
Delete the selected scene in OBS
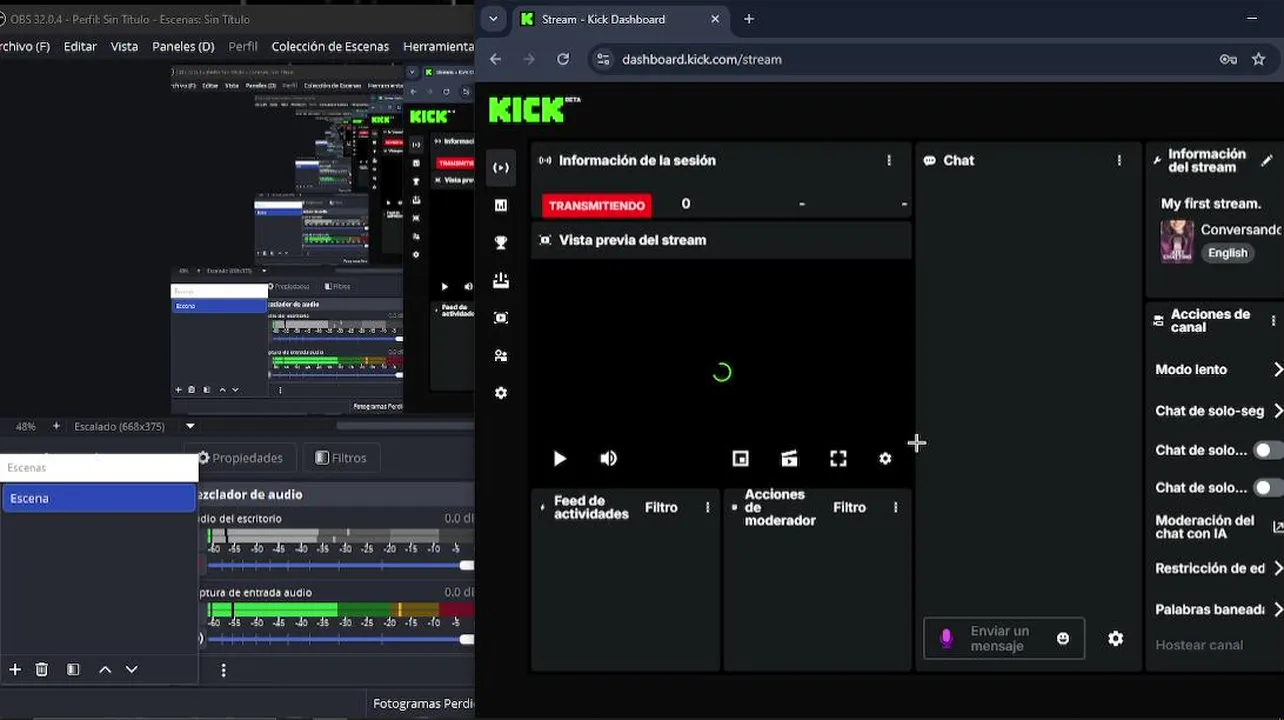42,669
